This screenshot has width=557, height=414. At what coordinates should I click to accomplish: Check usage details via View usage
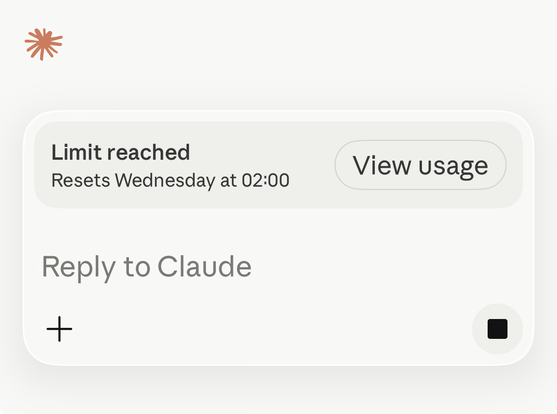(420, 165)
